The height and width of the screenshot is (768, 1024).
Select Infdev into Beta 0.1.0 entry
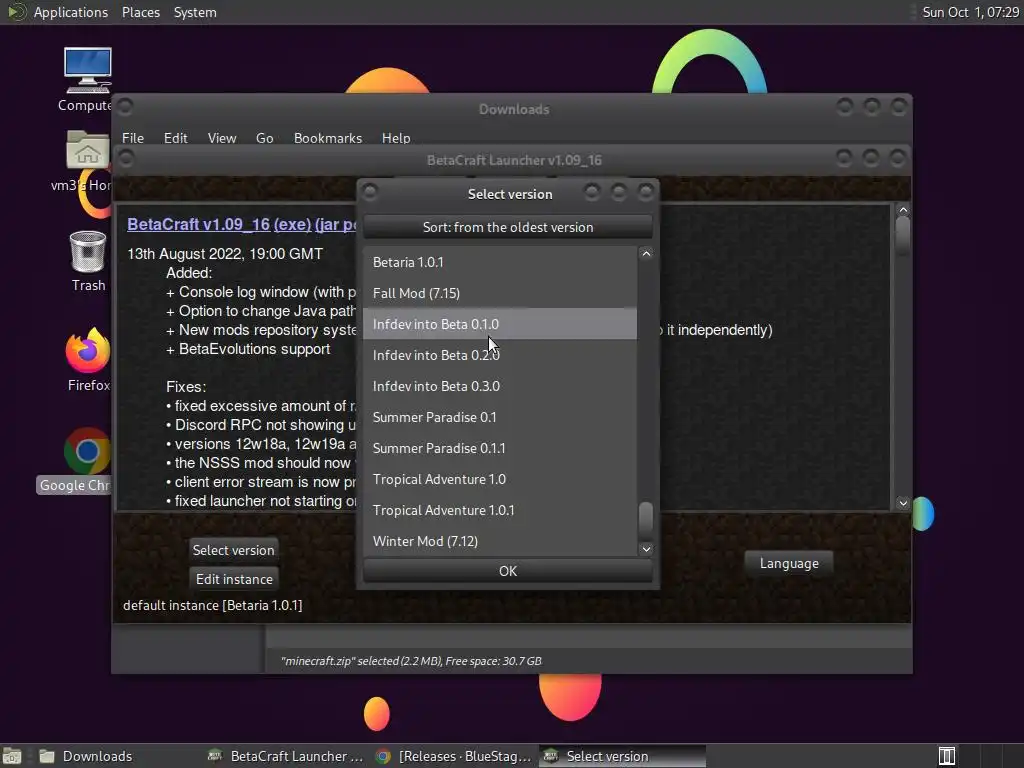tap(500, 324)
